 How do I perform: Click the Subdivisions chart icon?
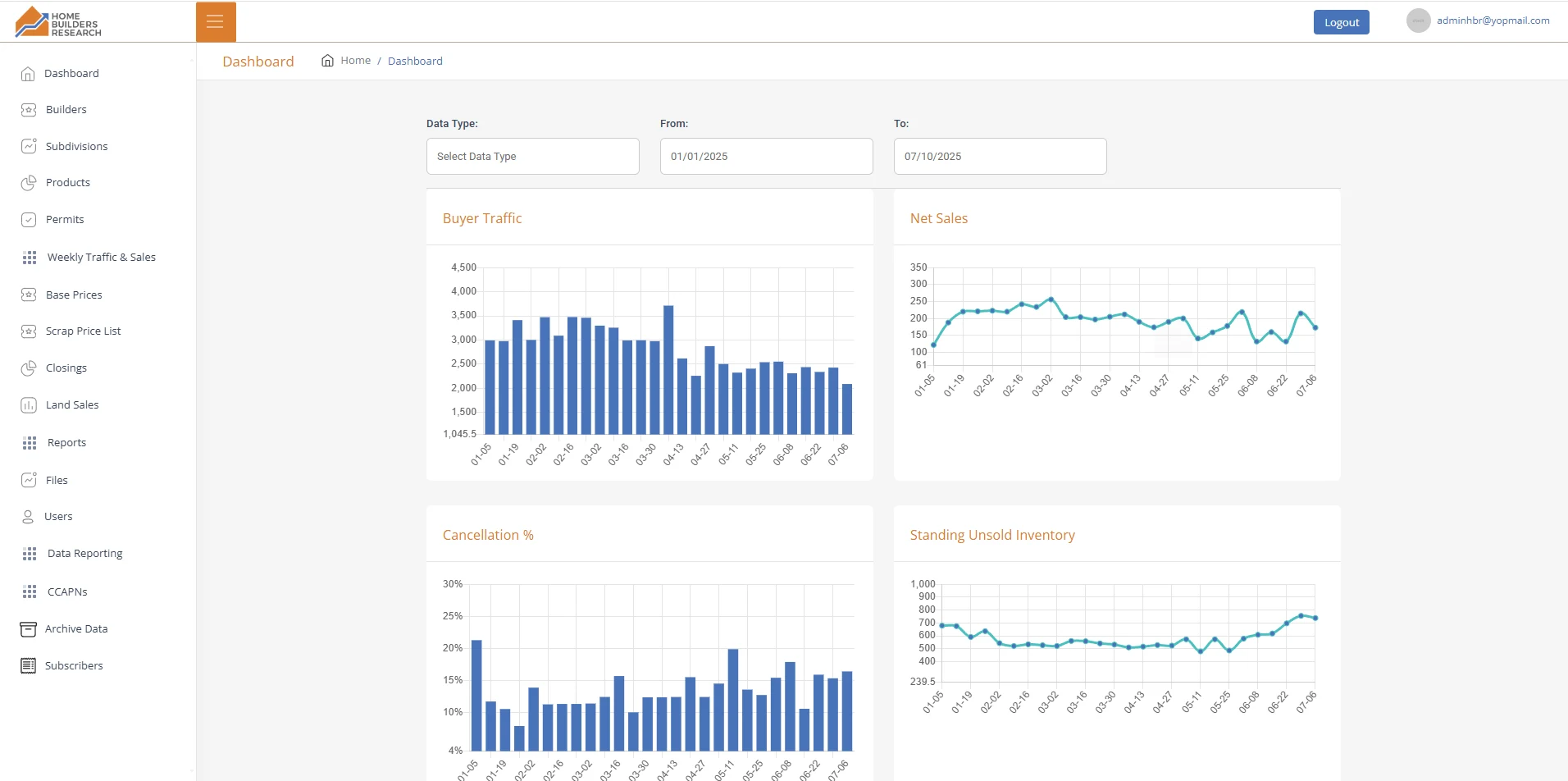pos(29,146)
